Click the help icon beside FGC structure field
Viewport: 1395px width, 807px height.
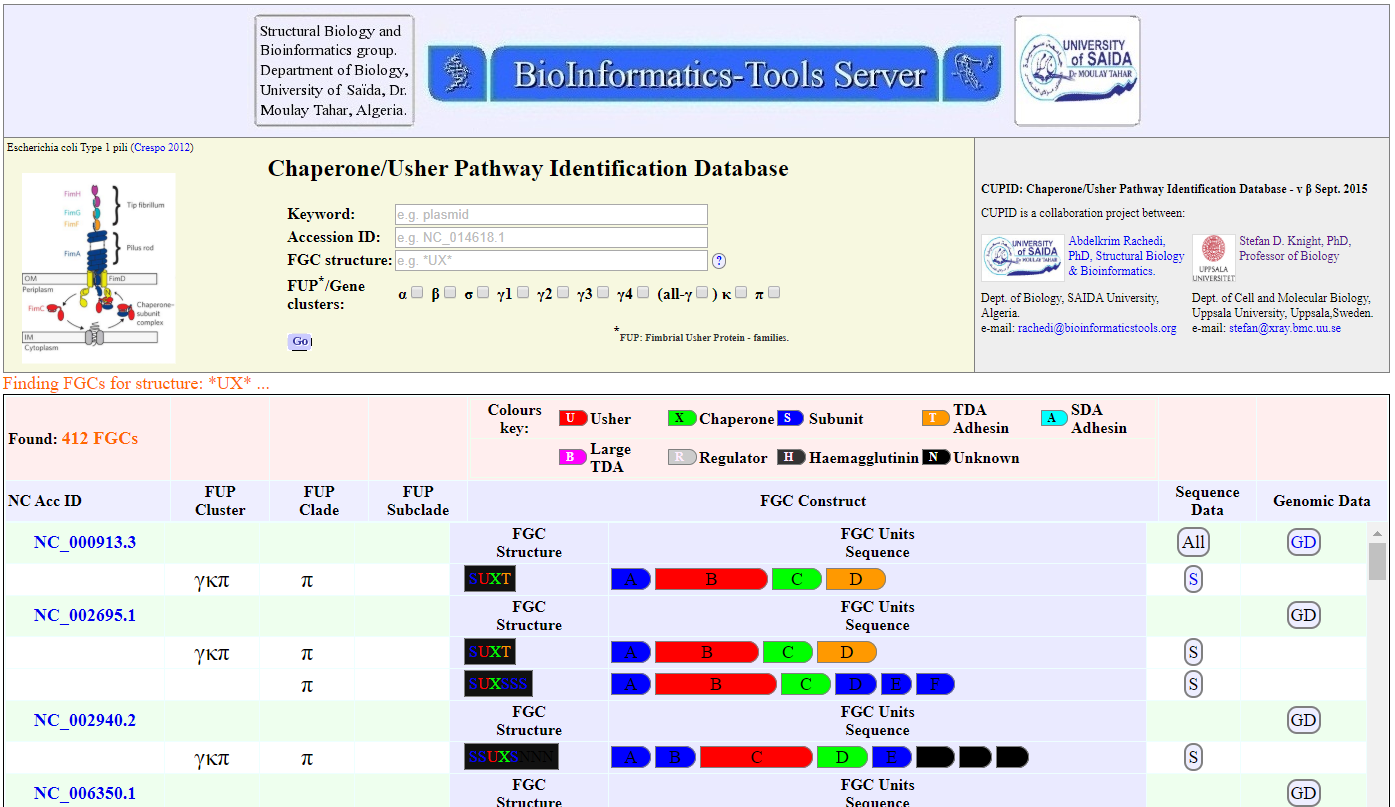719,261
